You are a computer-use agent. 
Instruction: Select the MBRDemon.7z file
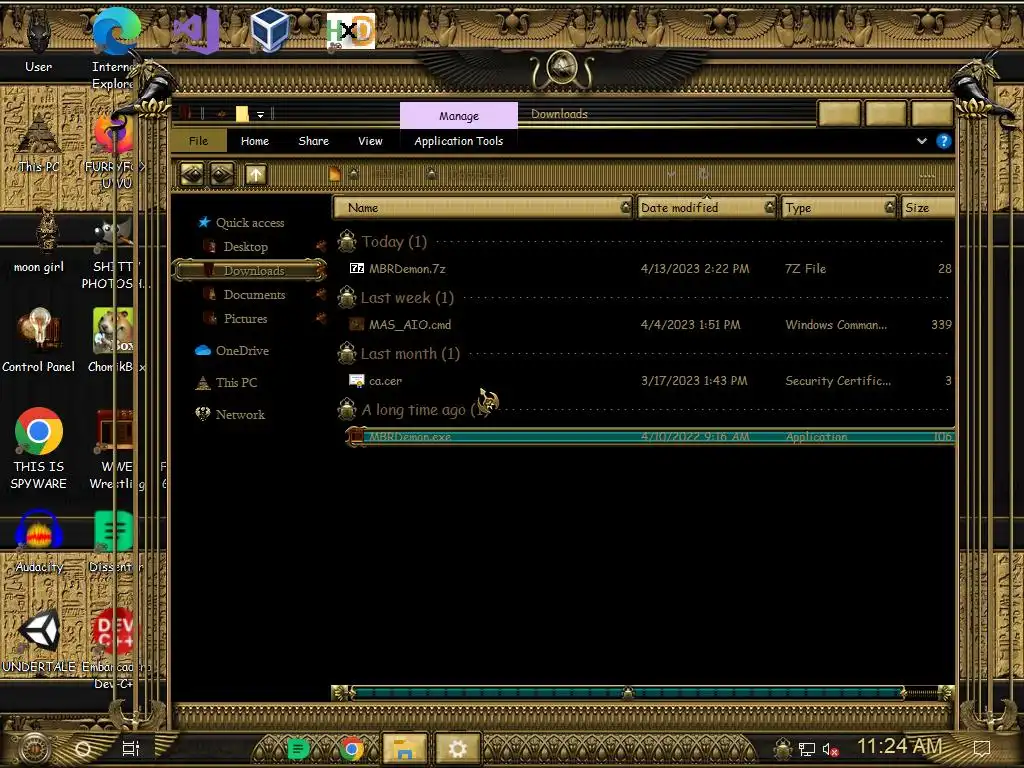(x=650, y=268)
